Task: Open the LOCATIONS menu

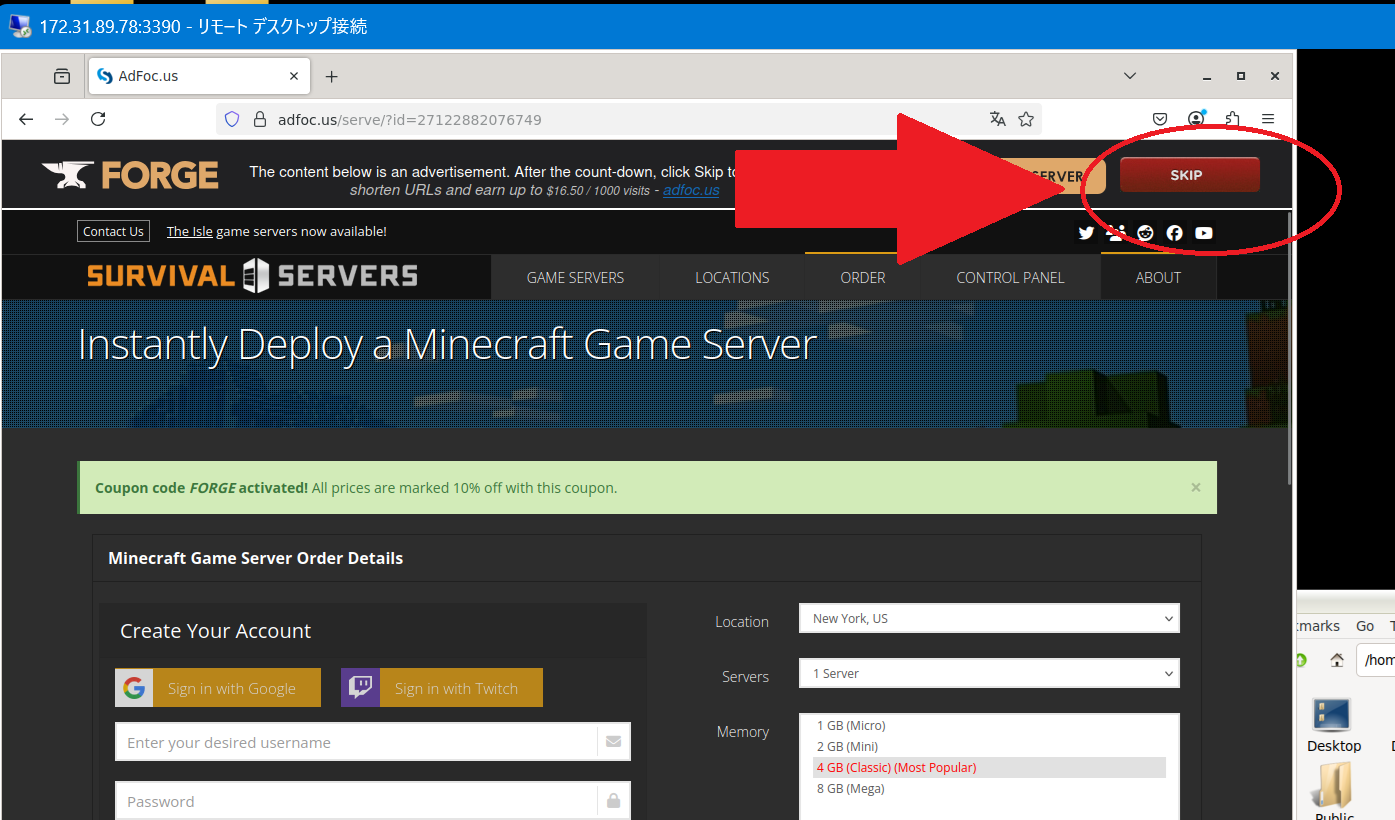Action: click(732, 278)
